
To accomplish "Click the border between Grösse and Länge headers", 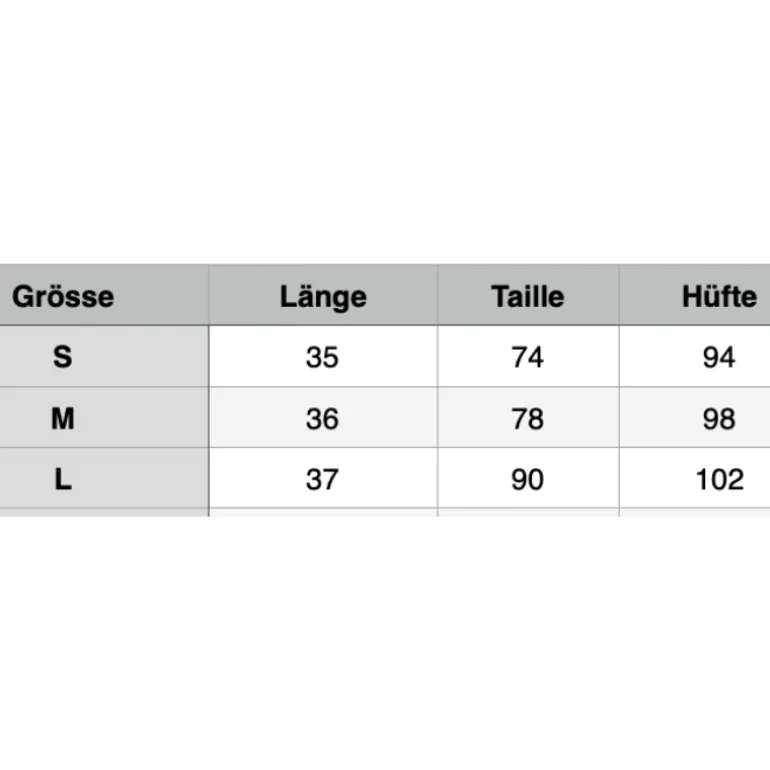I will (x=209, y=295).
